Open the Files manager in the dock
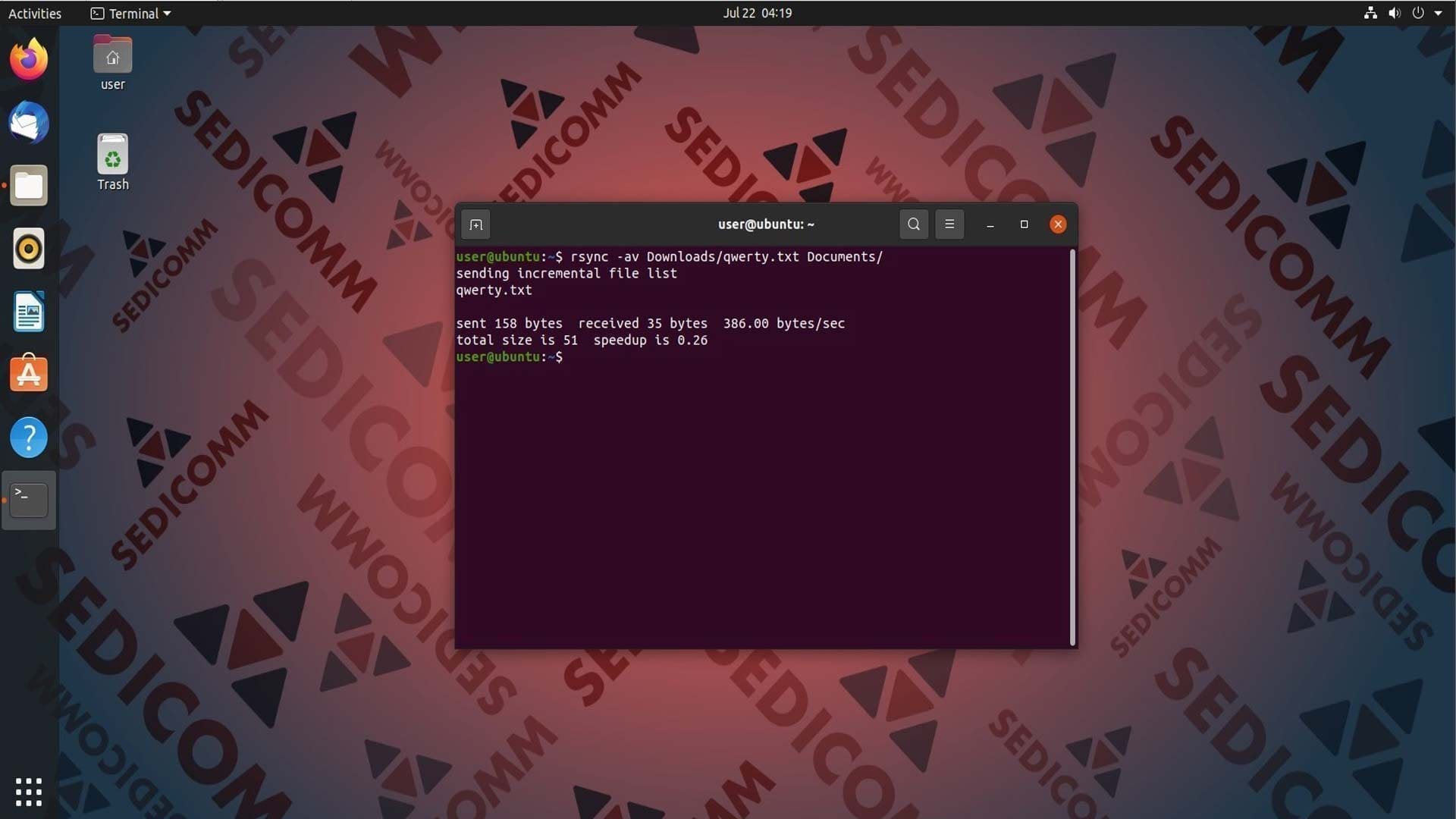This screenshot has height=819, width=1456. 29,185
